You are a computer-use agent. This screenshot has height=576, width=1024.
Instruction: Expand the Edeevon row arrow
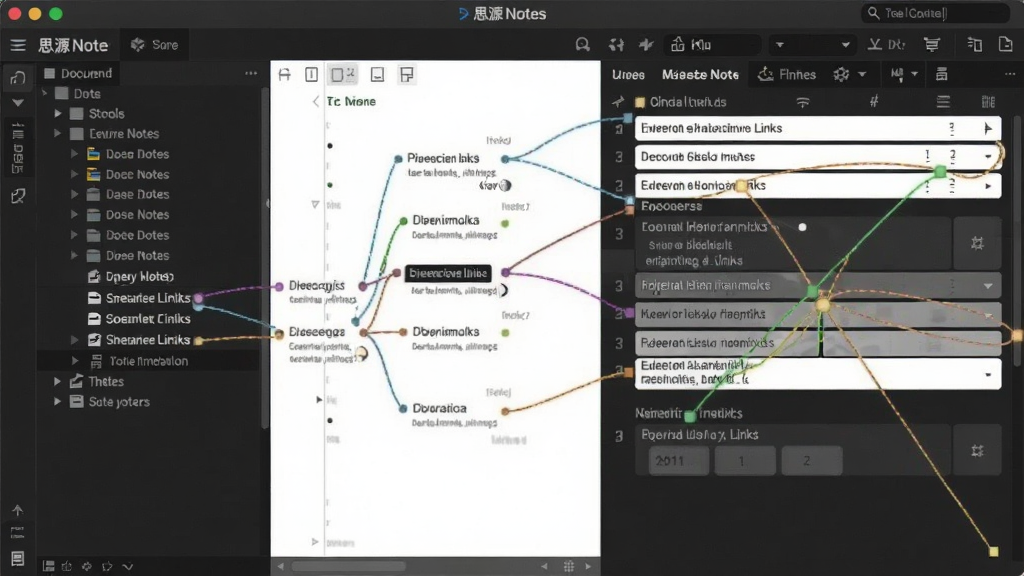[988, 186]
